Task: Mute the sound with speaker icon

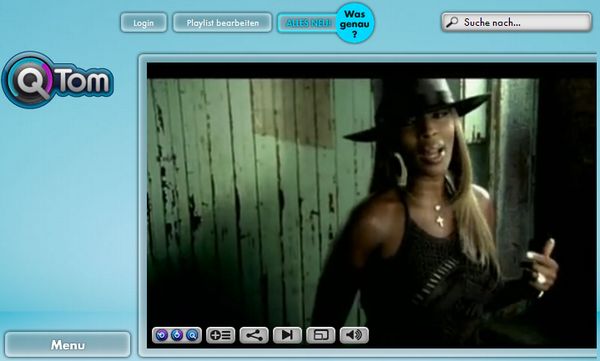Action: coord(354,335)
